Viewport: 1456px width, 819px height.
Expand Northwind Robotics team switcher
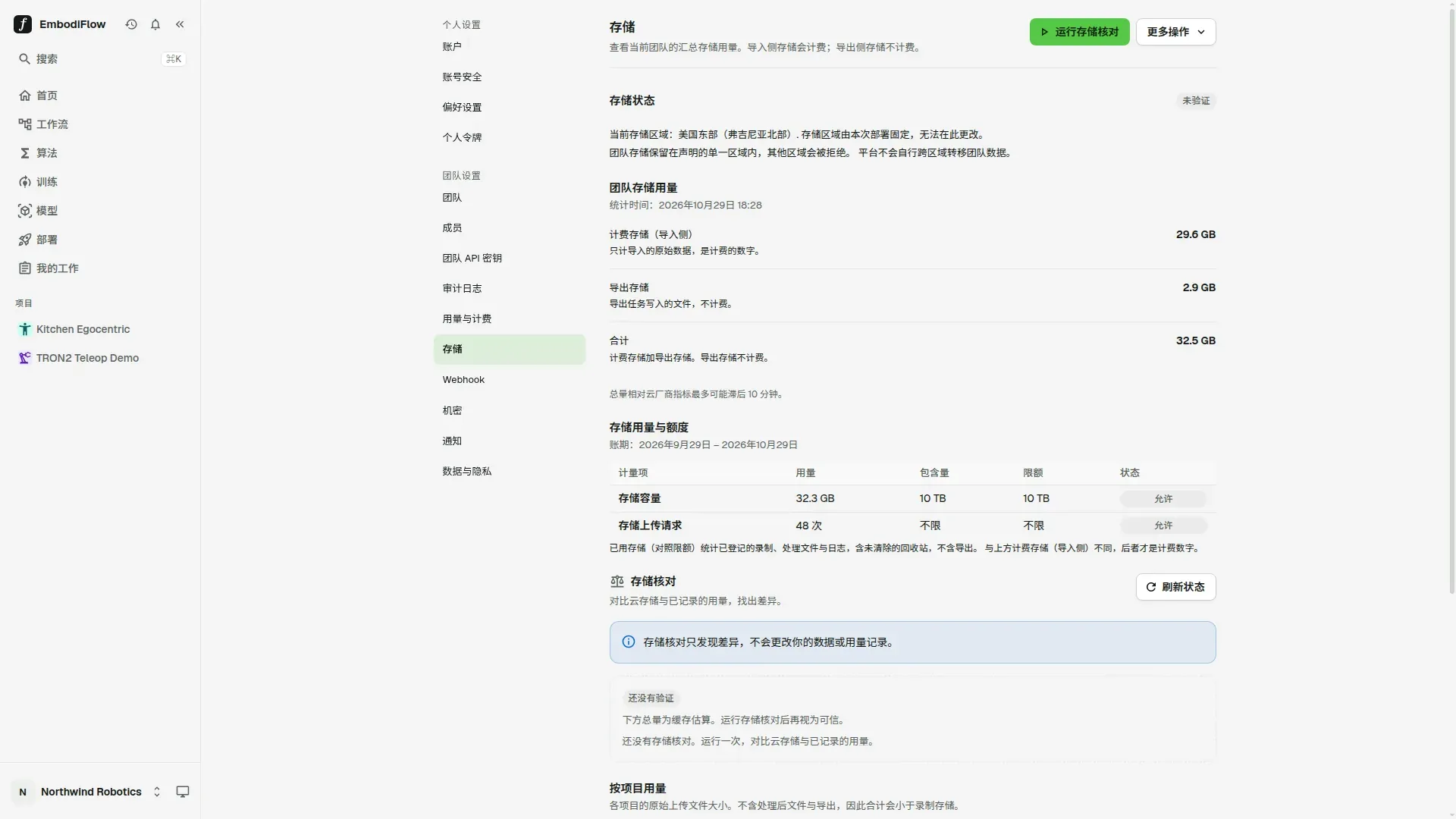point(89,792)
